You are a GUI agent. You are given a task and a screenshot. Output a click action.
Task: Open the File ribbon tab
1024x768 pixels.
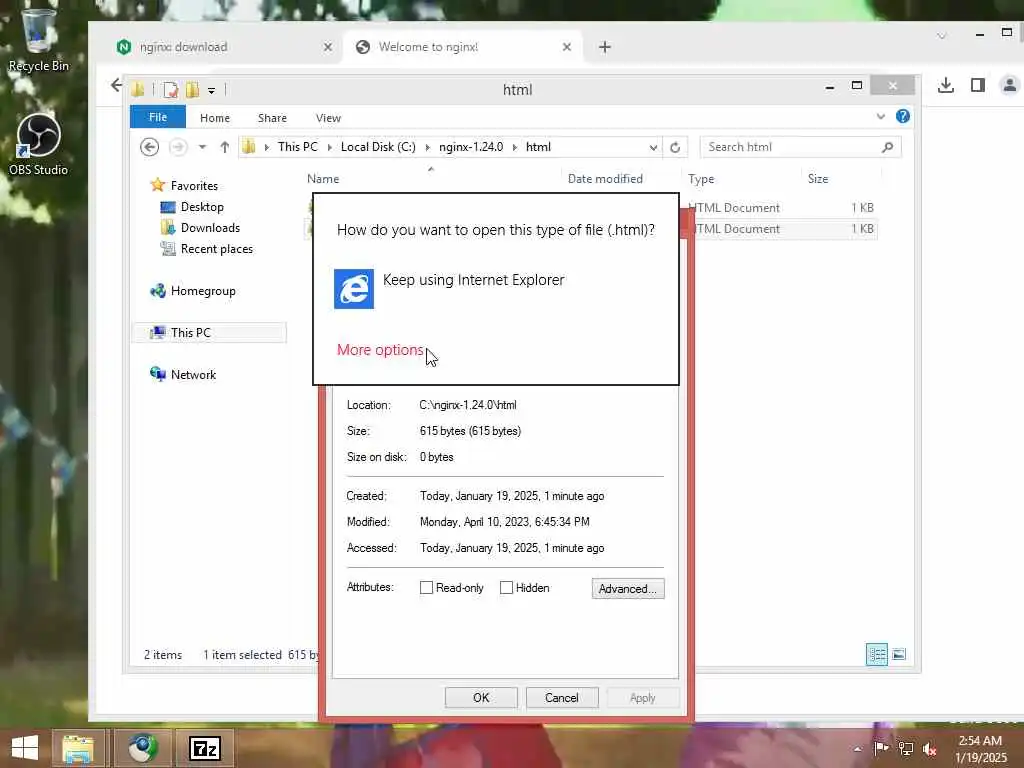[x=158, y=117]
